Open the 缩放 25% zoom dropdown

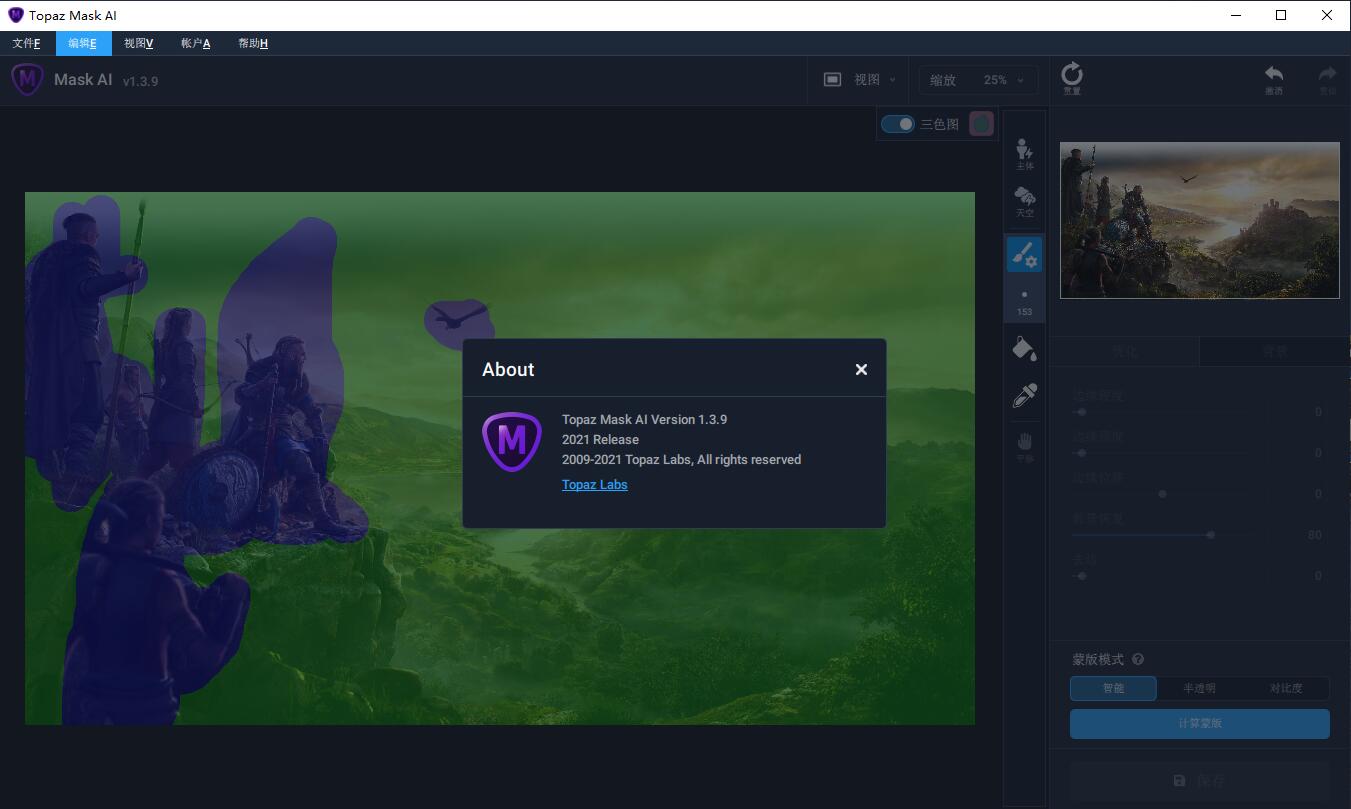(978, 80)
